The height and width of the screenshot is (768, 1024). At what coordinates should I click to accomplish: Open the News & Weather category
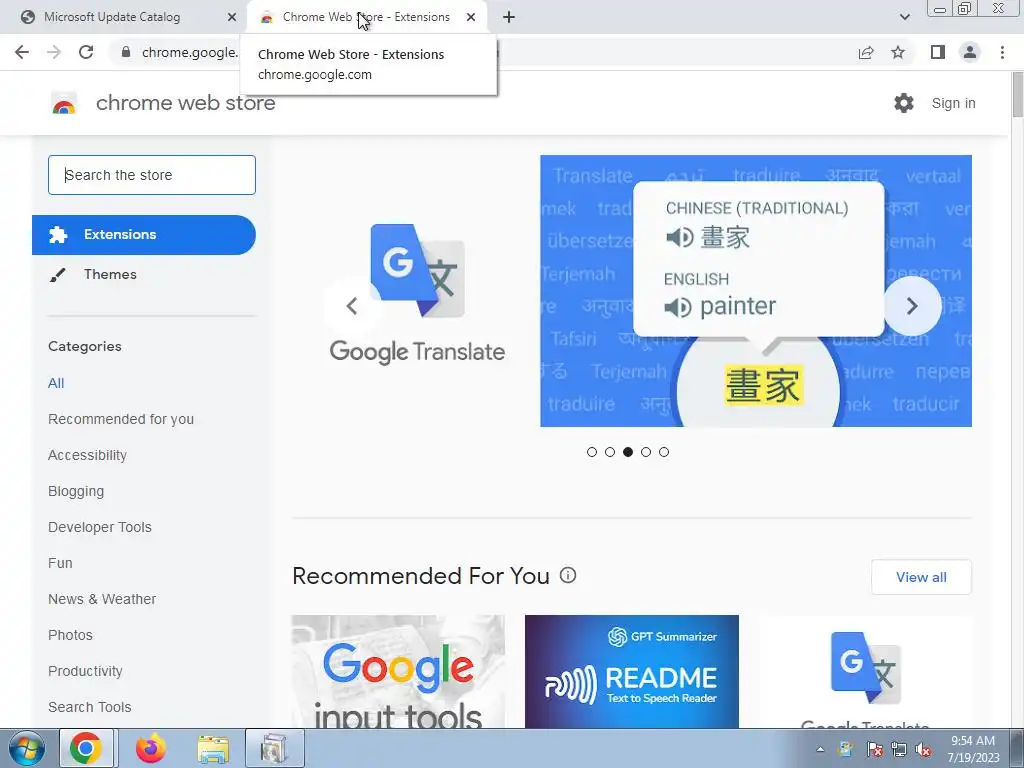[x=102, y=599]
